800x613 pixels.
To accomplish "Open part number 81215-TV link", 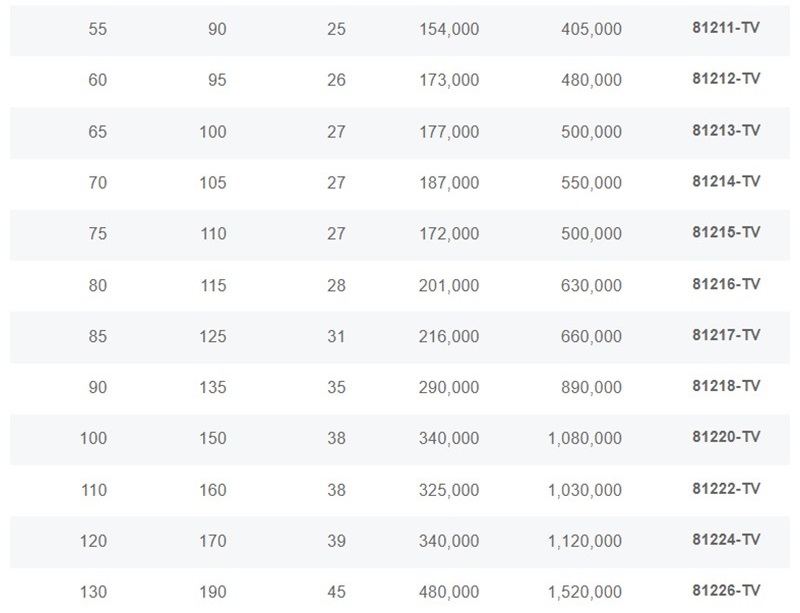I will [726, 232].
